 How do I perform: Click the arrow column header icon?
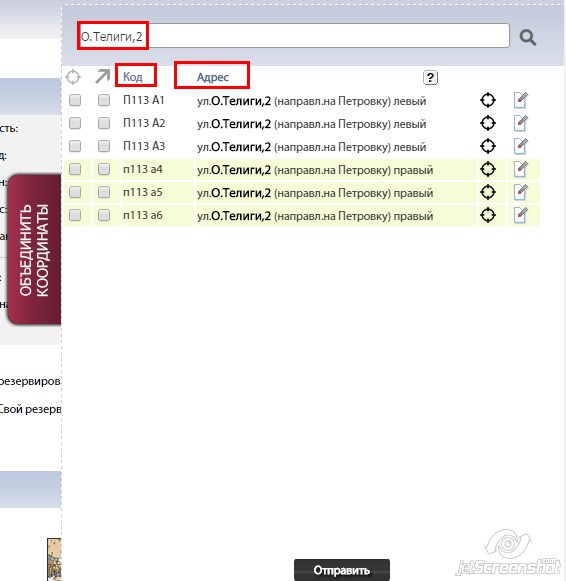103,76
